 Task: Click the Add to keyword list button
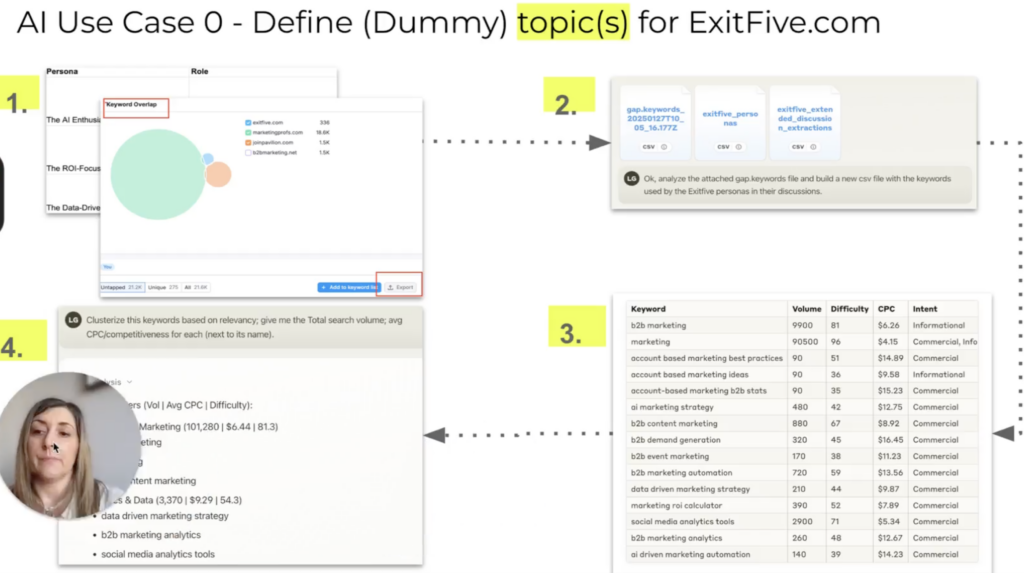349,287
